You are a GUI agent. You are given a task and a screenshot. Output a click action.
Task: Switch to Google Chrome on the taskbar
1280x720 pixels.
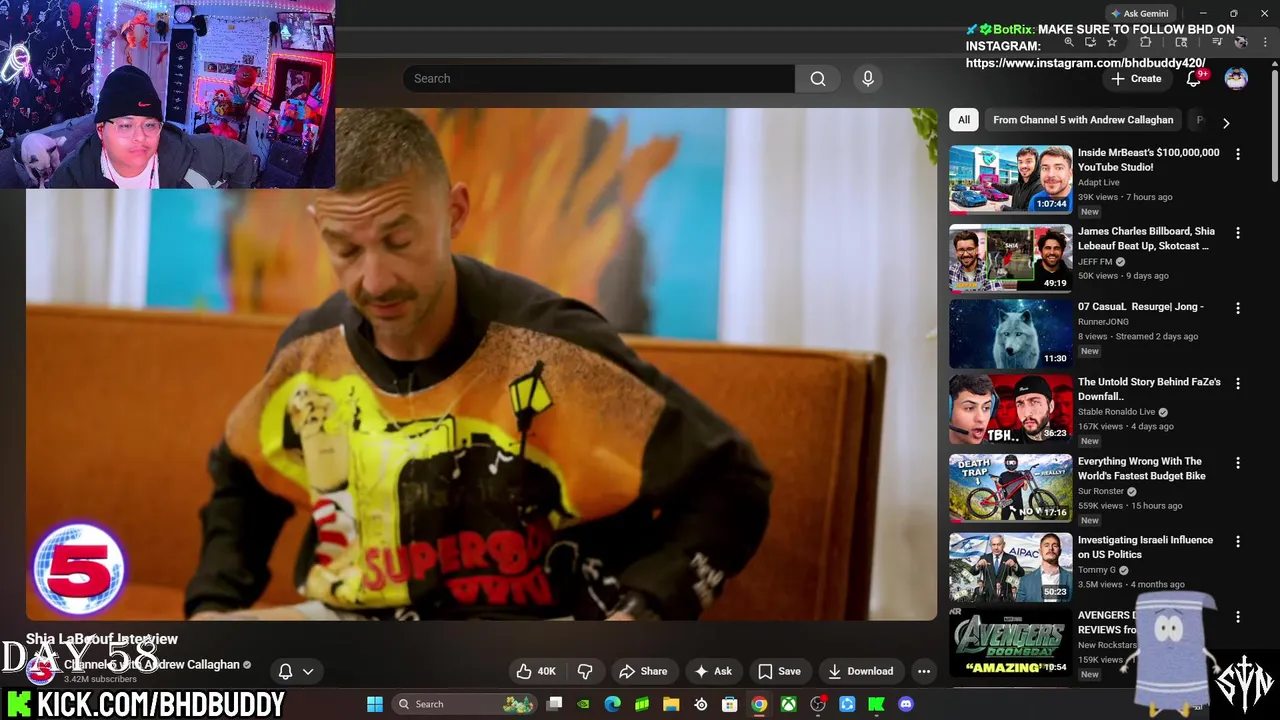(759, 704)
